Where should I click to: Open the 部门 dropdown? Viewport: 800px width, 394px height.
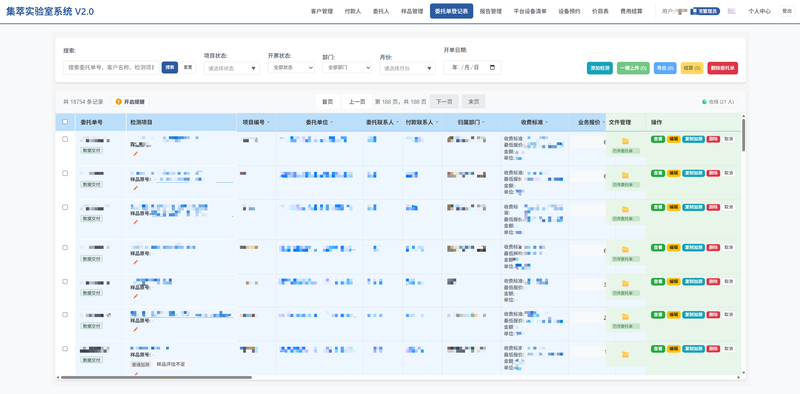[x=347, y=67]
